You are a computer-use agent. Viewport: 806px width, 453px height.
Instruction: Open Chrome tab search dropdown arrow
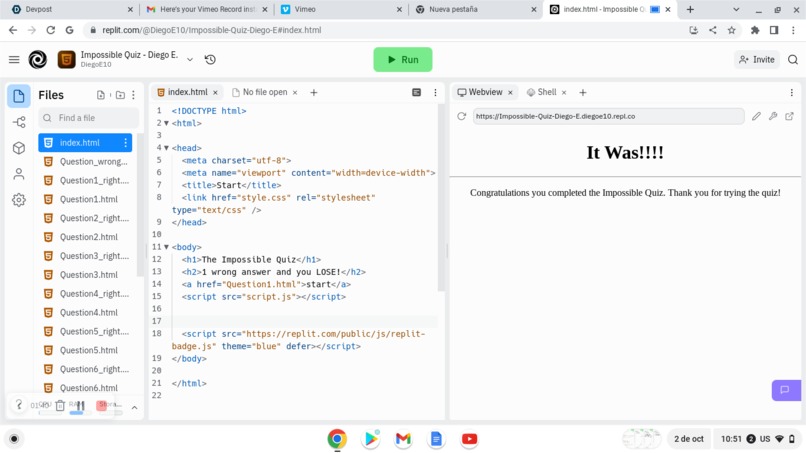(x=736, y=9)
